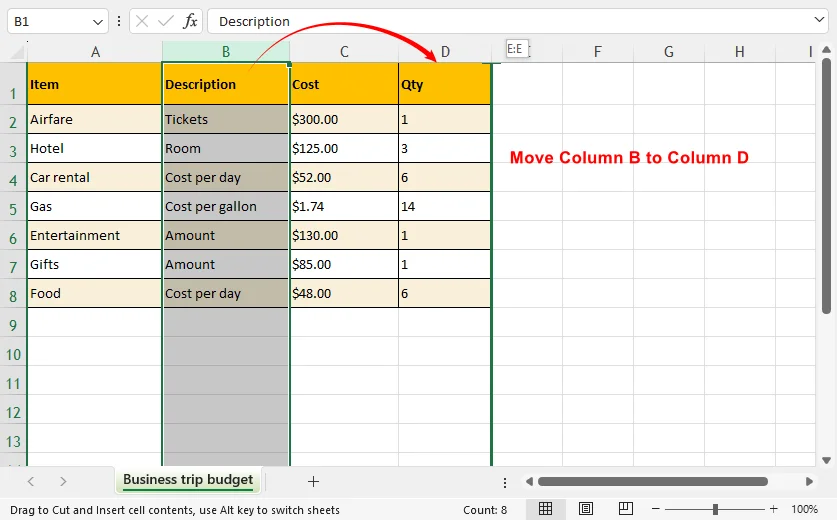Image resolution: width=837 pixels, height=520 pixels.
Task: Select column G header
Action: pos(669,52)
